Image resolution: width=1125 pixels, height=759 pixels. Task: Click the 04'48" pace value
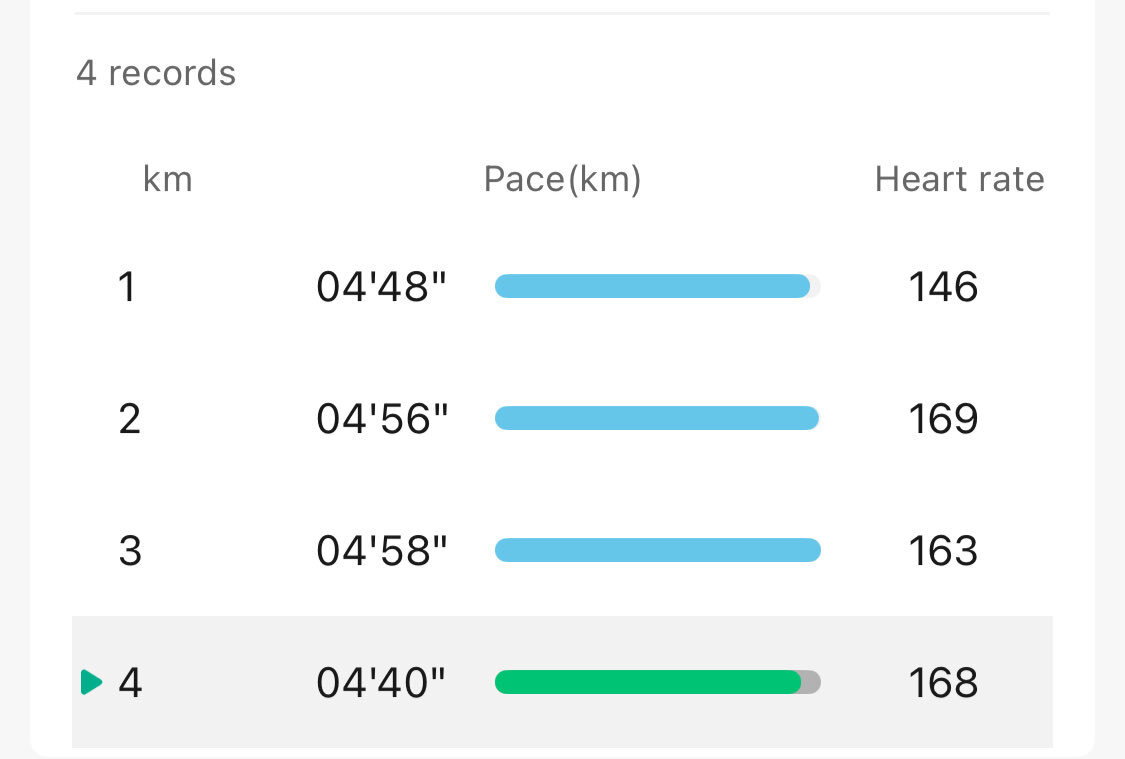(381, 287)
